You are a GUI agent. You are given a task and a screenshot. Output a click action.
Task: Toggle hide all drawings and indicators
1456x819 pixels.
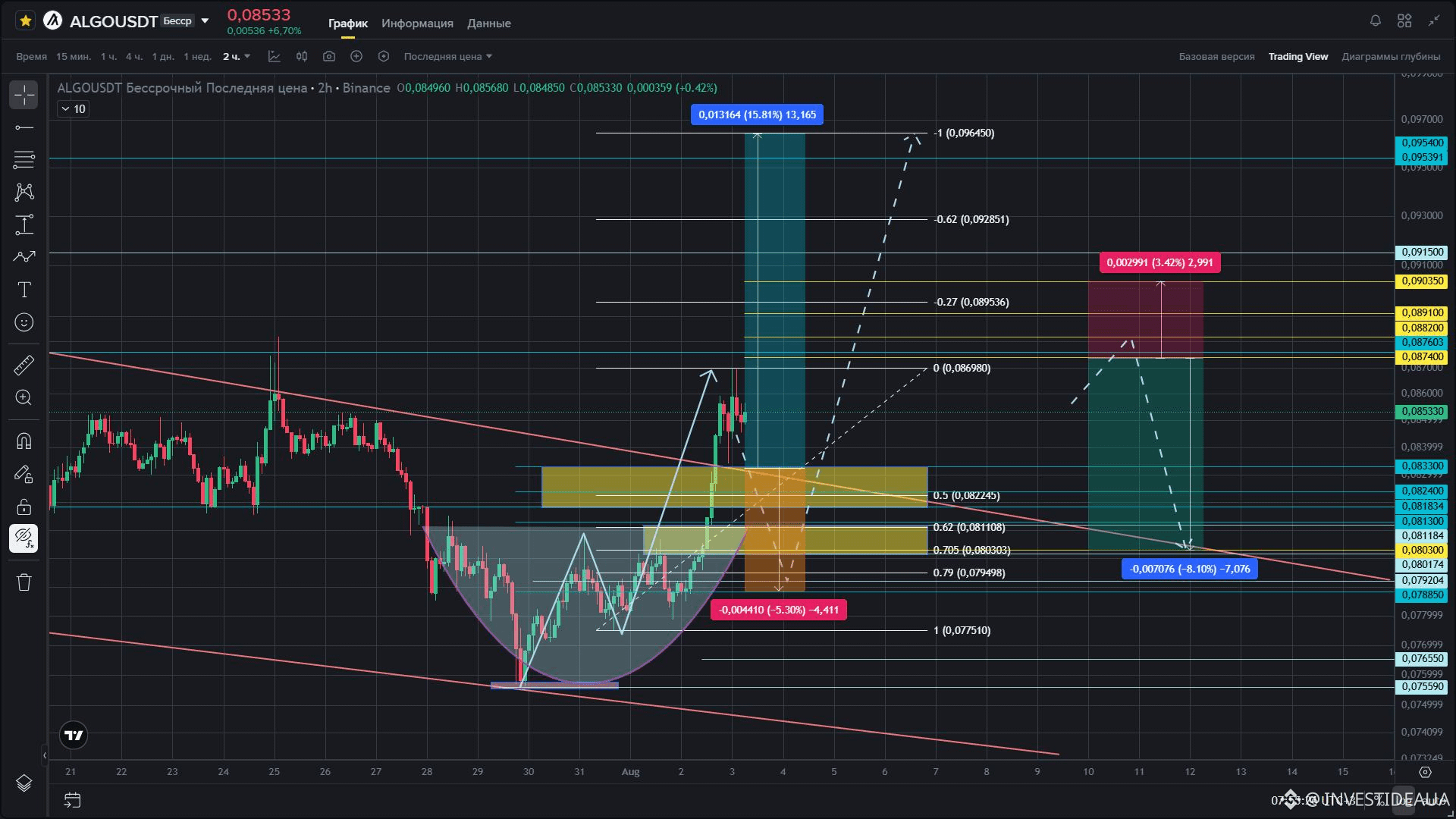24,538
